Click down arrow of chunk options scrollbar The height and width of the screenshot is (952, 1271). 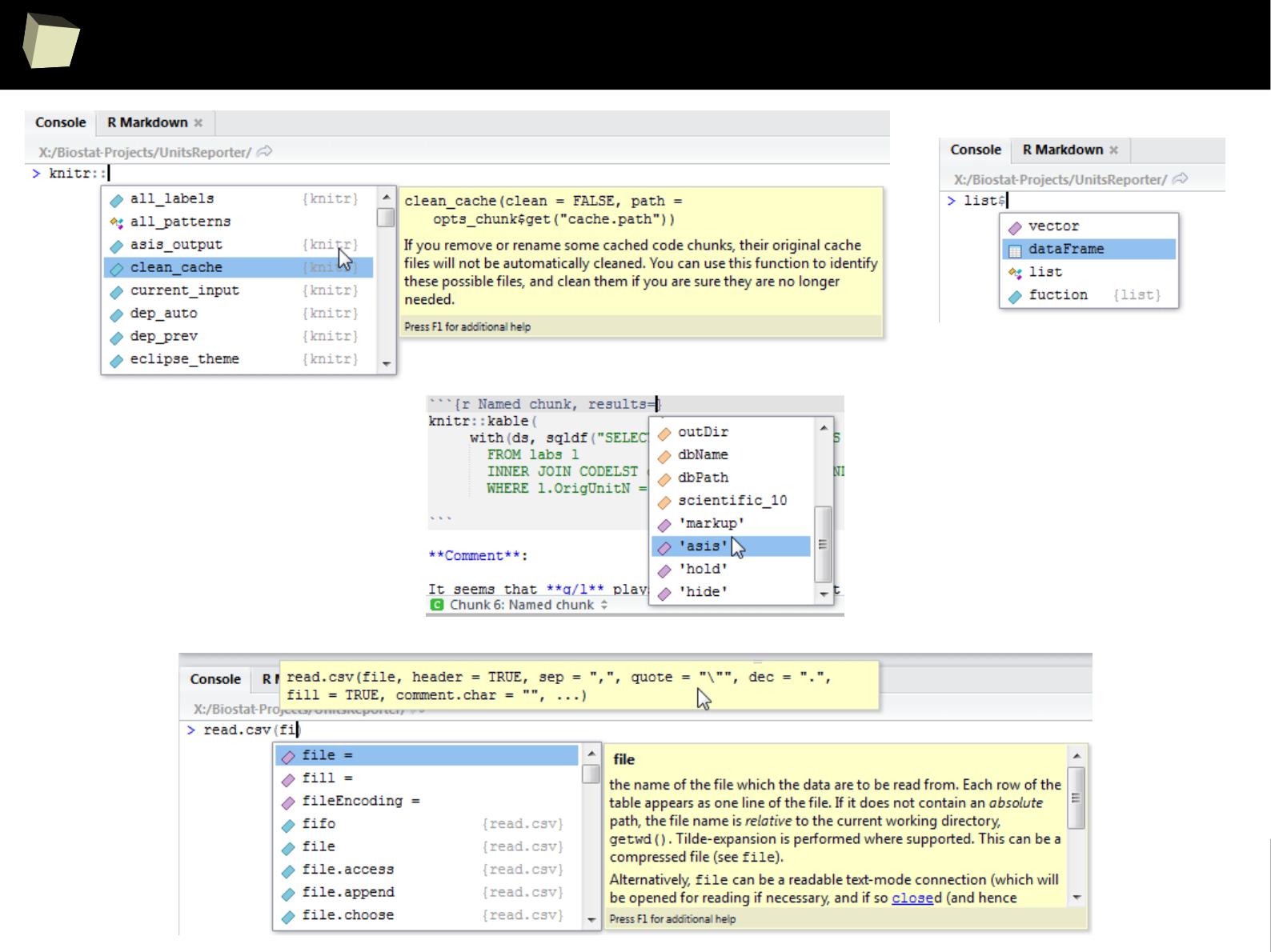(x=824, y=594)
